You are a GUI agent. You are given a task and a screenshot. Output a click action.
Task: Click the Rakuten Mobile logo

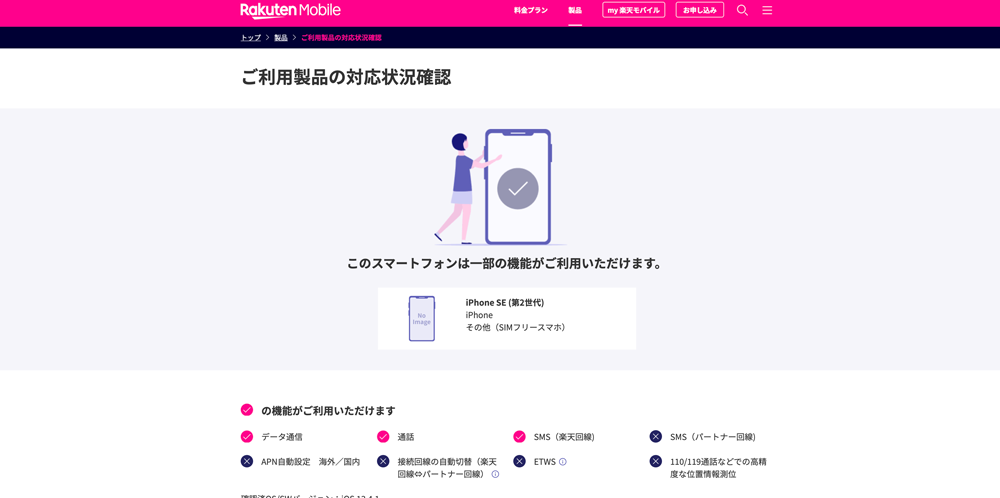(290, 10)
